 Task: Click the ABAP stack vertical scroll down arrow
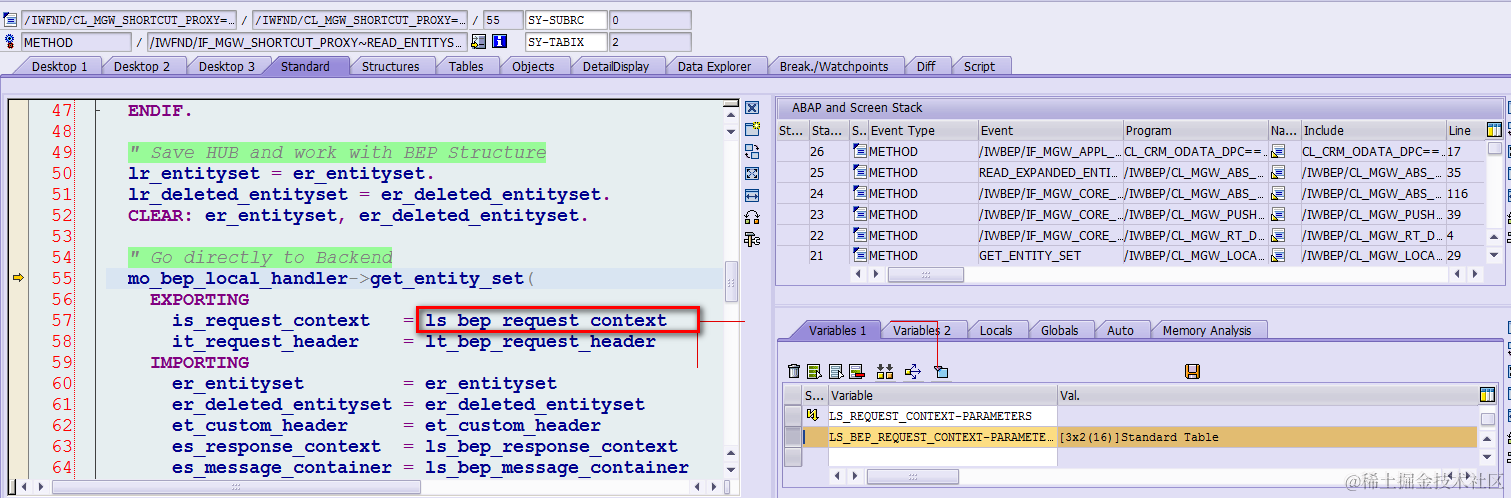(x=1494, y=256)
